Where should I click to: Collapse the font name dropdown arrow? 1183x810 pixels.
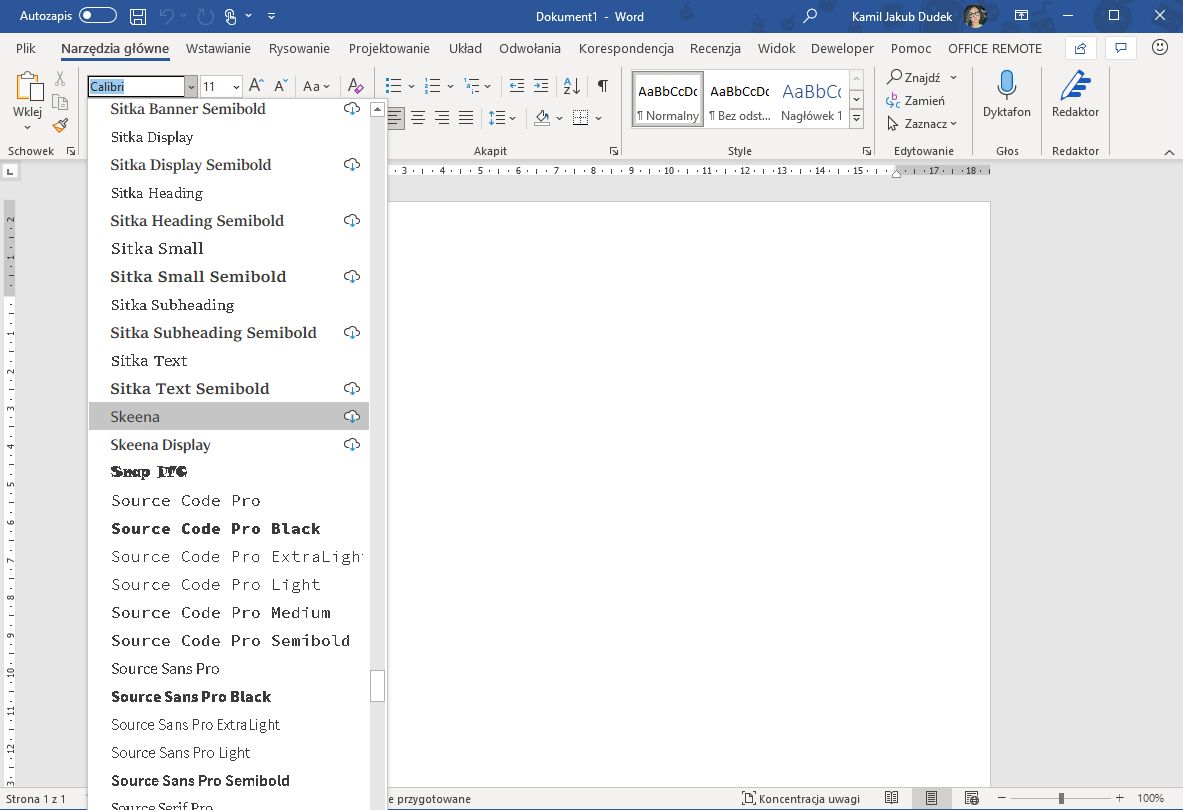pos(191,87)
